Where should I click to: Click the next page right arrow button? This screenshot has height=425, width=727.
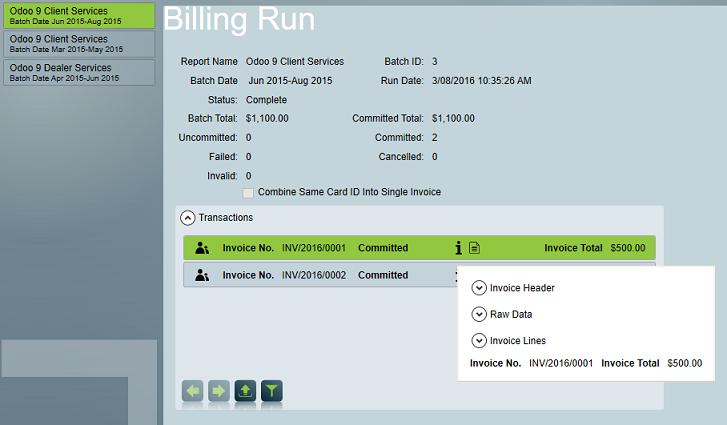(x=219, y=391)
